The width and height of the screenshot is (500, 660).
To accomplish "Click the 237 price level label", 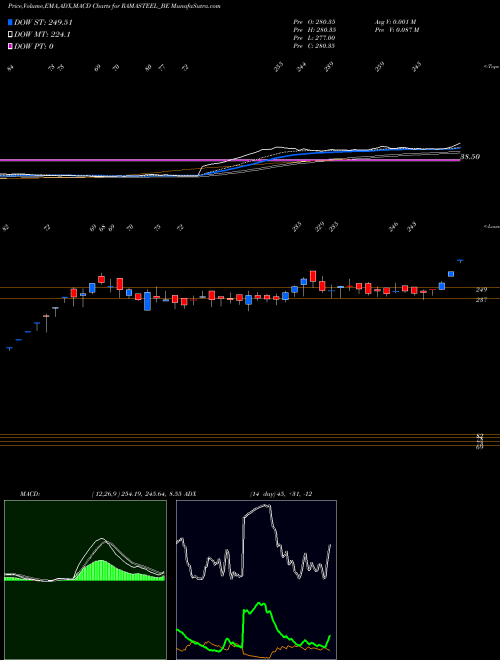I will tap(481, 300).
